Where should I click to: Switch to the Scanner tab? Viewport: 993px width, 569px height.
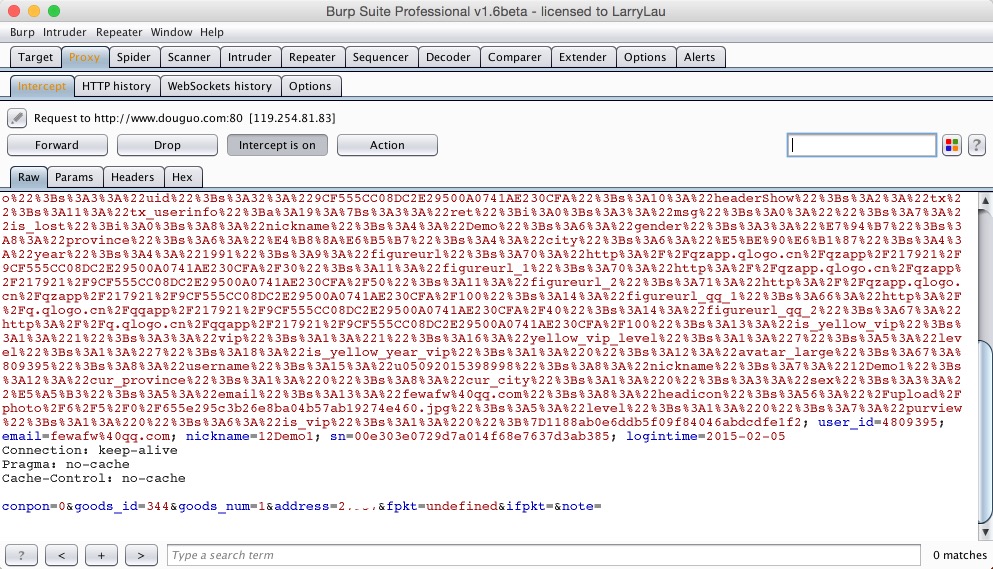pos(189,57)
